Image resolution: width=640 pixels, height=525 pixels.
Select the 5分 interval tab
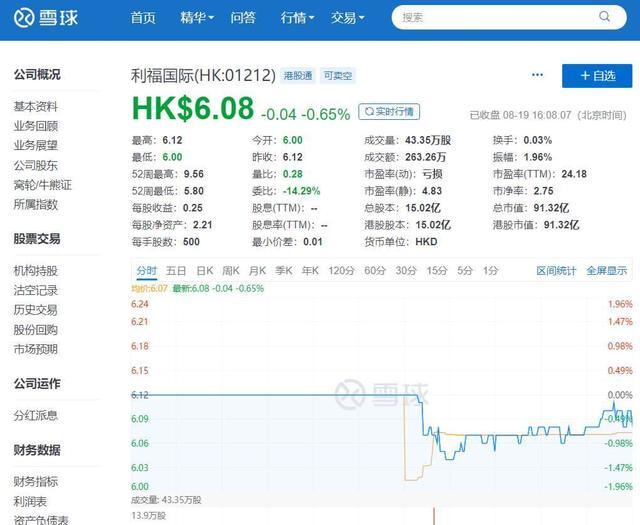[464, 271]
